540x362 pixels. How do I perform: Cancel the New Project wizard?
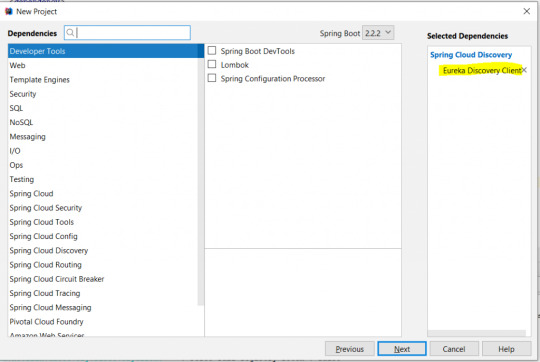point(454,349)
